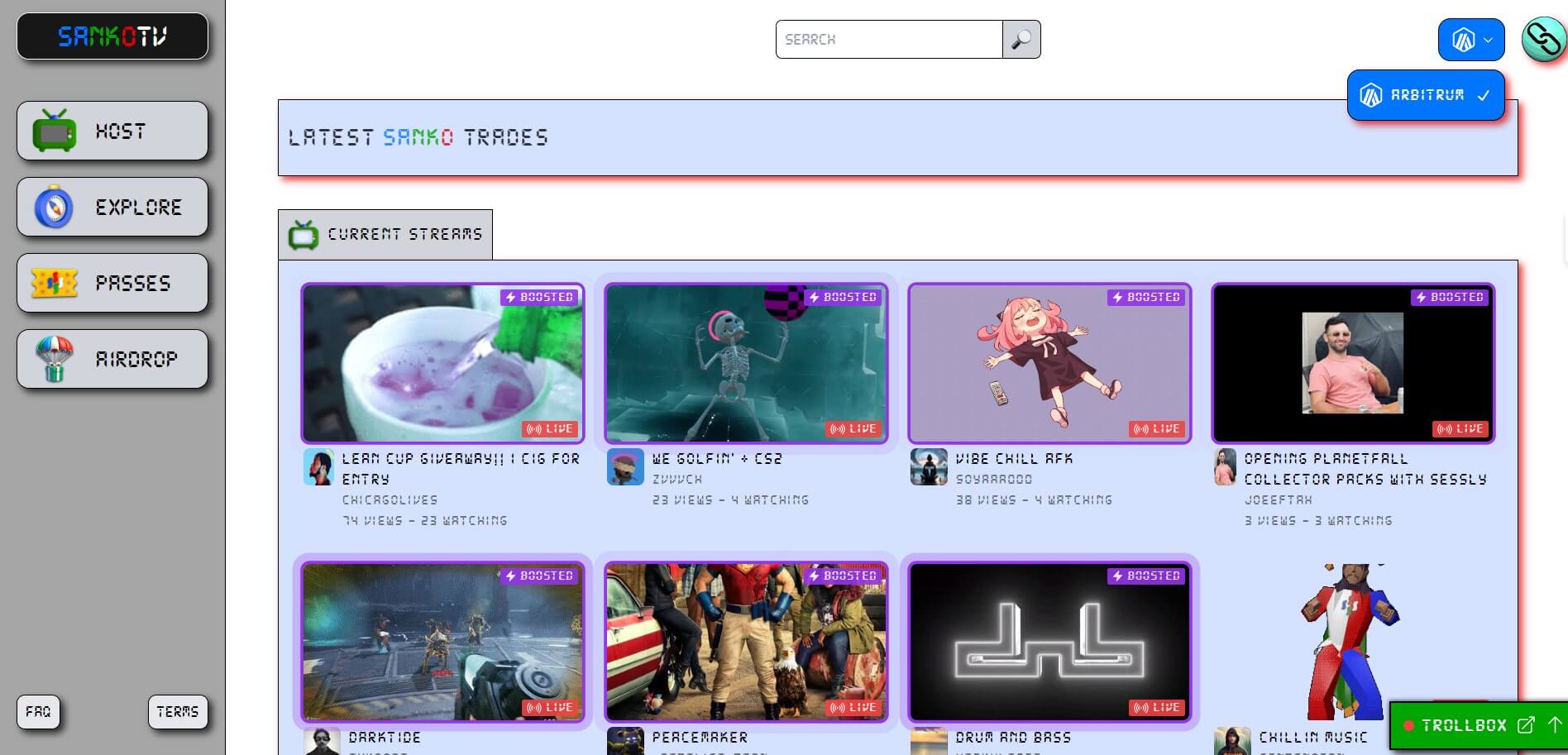This screenshot has height=755, width=1568.
Task: Pop out Trollbox in new window icon
Action: [1526, 725]
